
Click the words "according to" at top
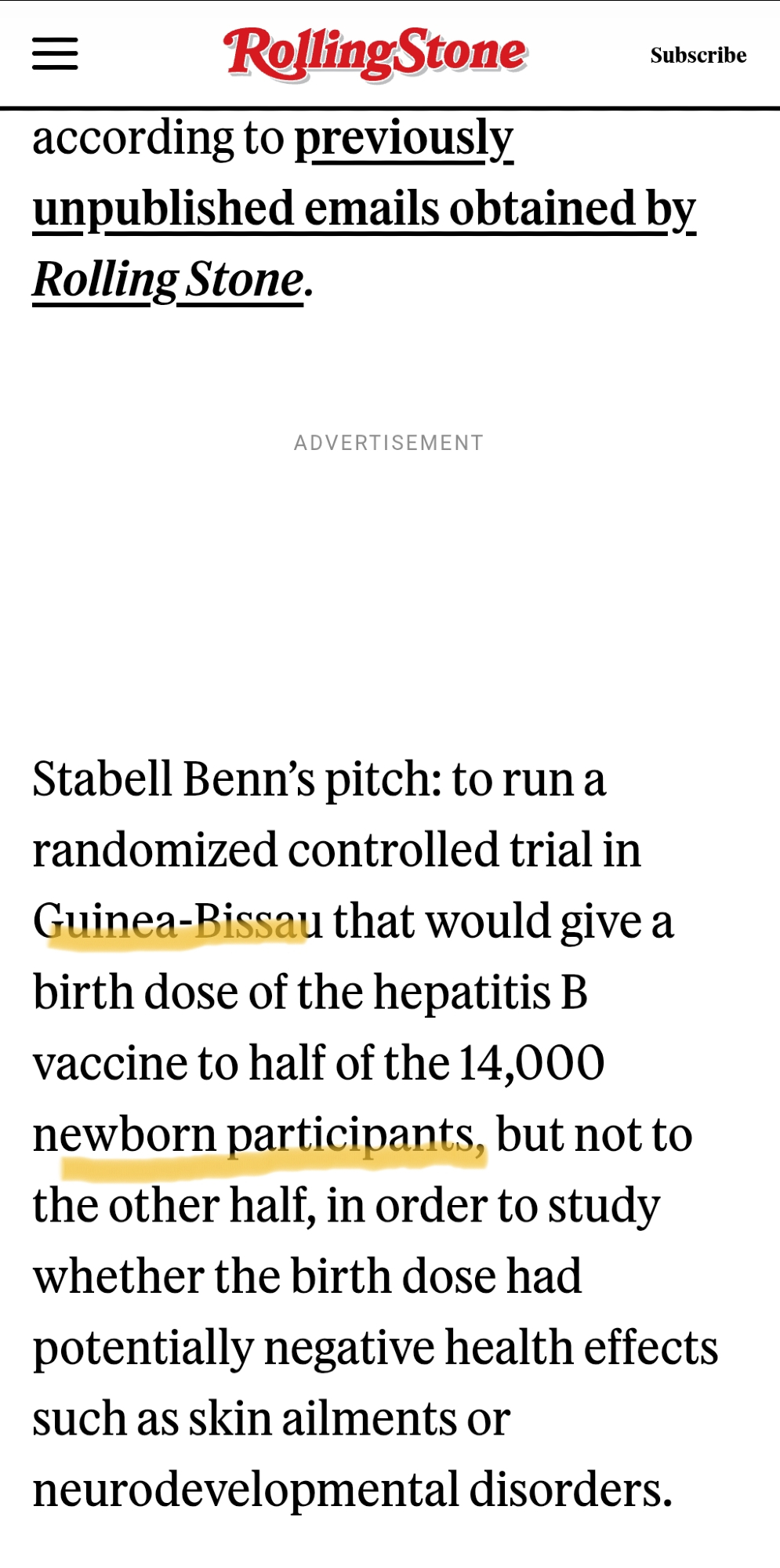point(158,139)
